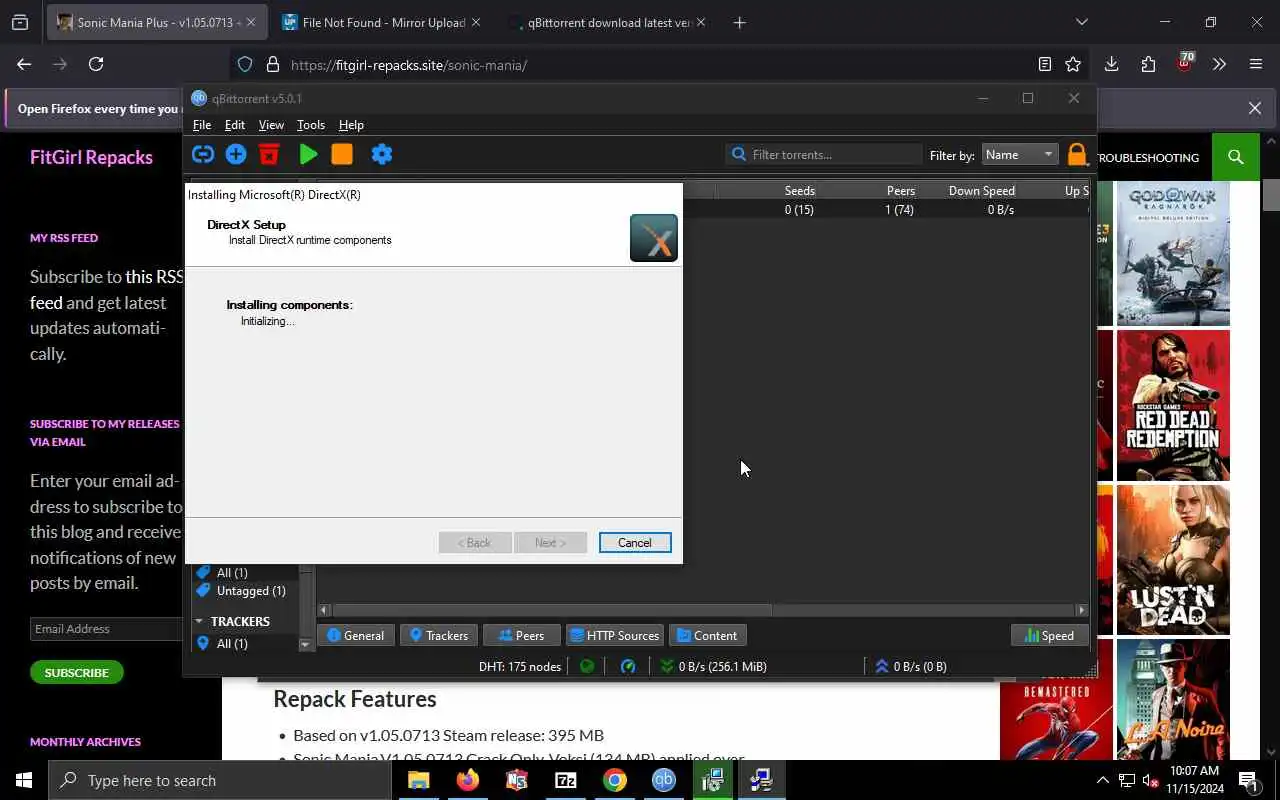Open the Lust'N Dead game thumbnail
The image size is (1280, 800).
coord(1173,560)
